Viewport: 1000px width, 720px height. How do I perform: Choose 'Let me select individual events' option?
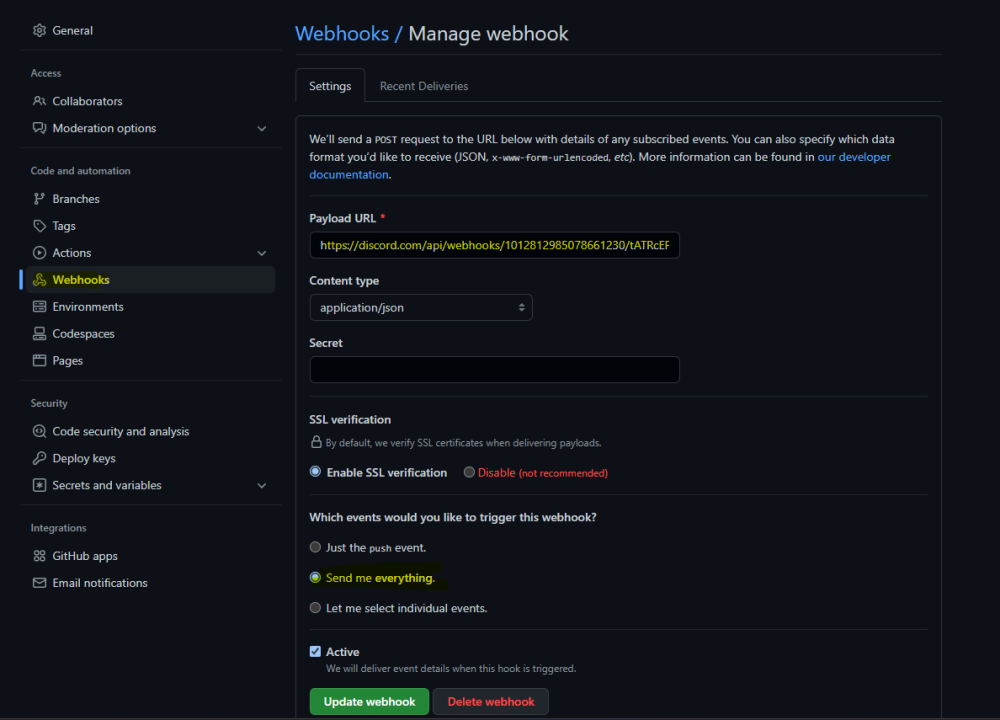(316, 608)
